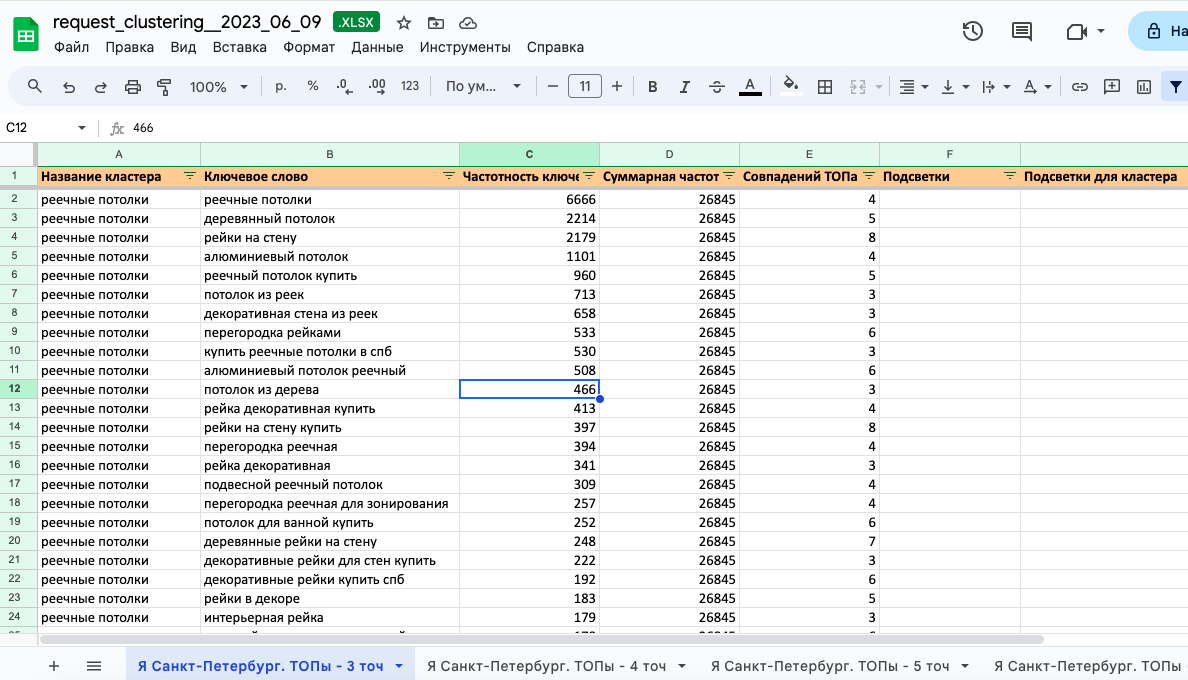This screenshot has width=1188, height=680.
Task: Open the Справка menu
Action: (x=555, y=47)
